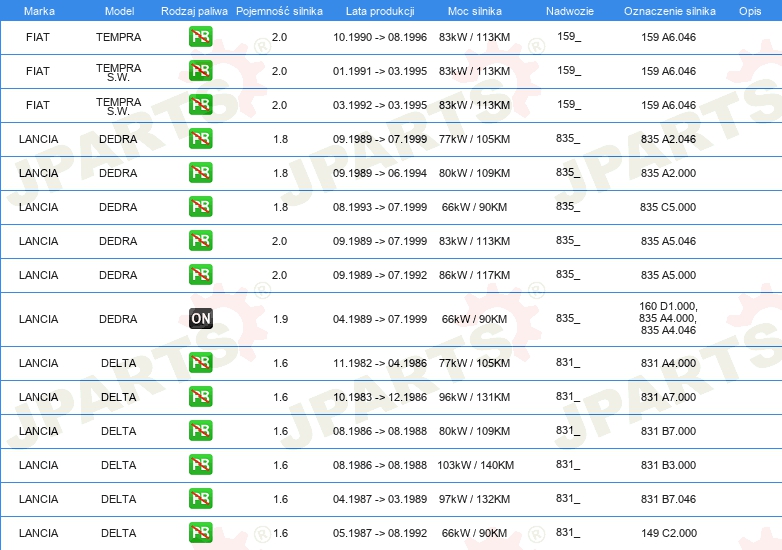Click the Moc silnika column header
This screenshot has width=782, height=550.
[475, 11]
